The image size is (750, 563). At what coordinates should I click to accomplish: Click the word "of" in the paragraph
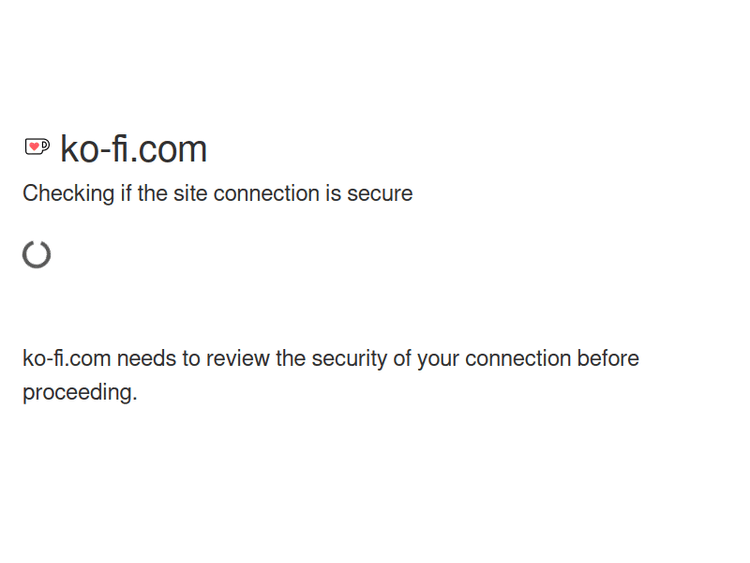click(402, 358)
